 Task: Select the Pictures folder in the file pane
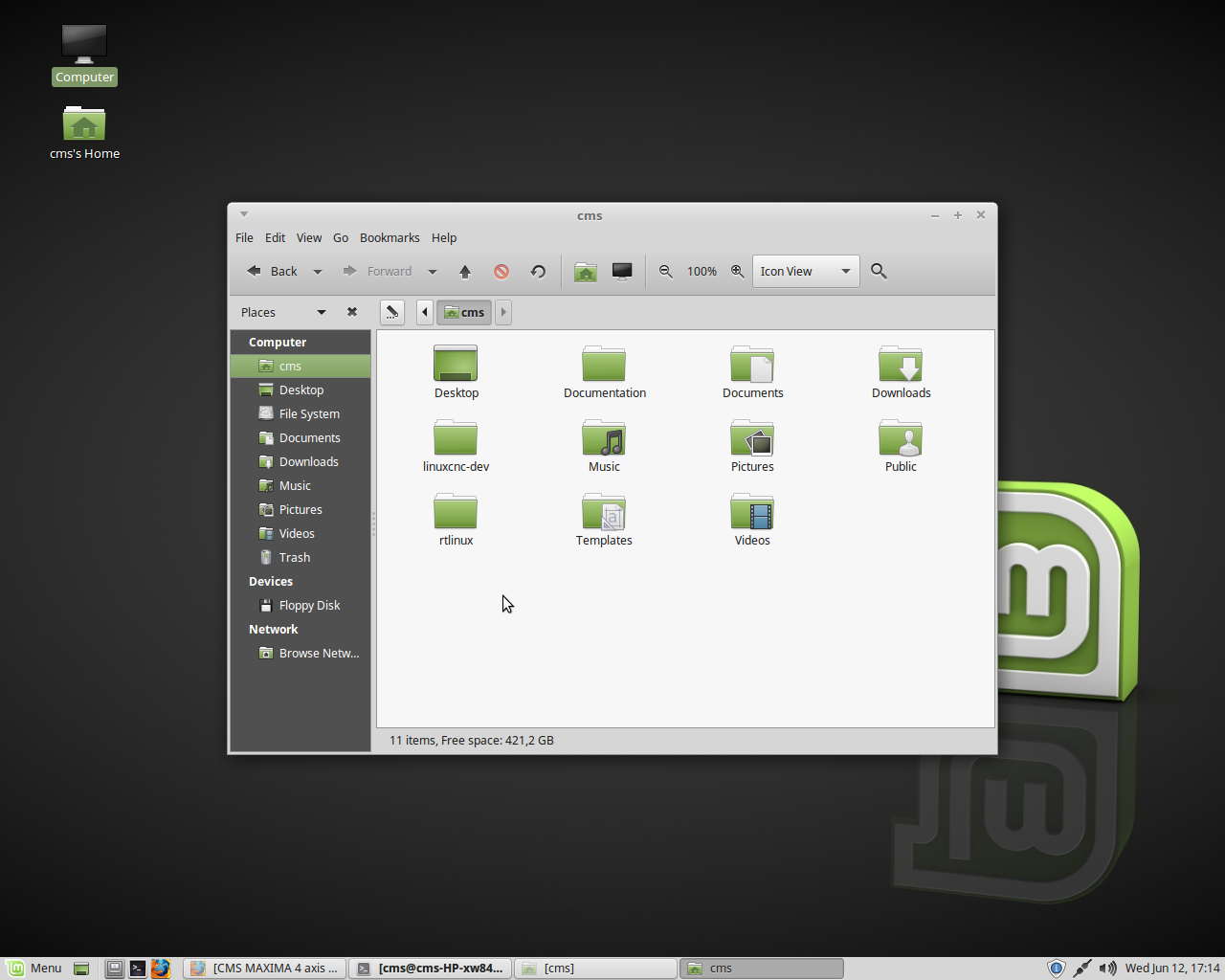pyautogui.click(x=753, y=446)
